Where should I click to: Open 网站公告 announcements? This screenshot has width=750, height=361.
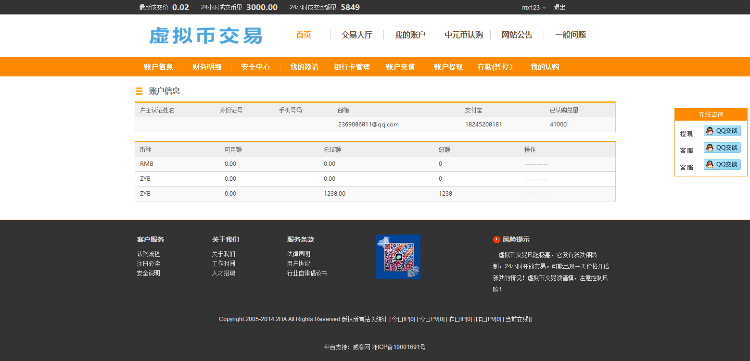pyautogui.click(x=517, y=35)
